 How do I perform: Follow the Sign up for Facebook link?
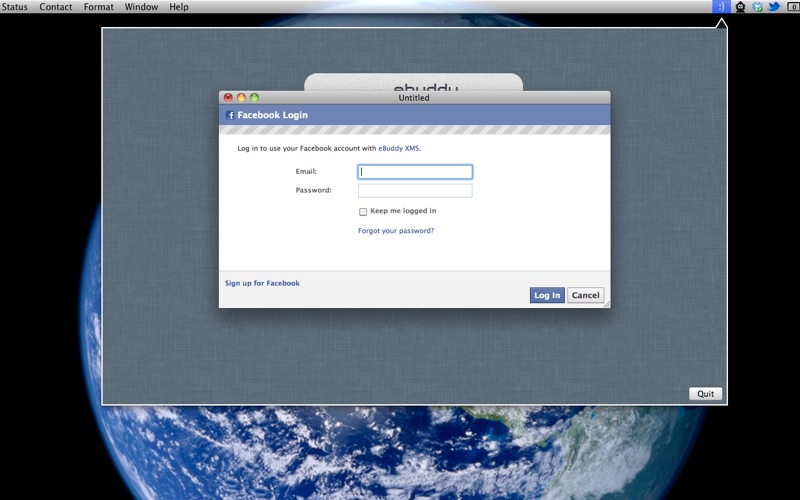[262, 283]
